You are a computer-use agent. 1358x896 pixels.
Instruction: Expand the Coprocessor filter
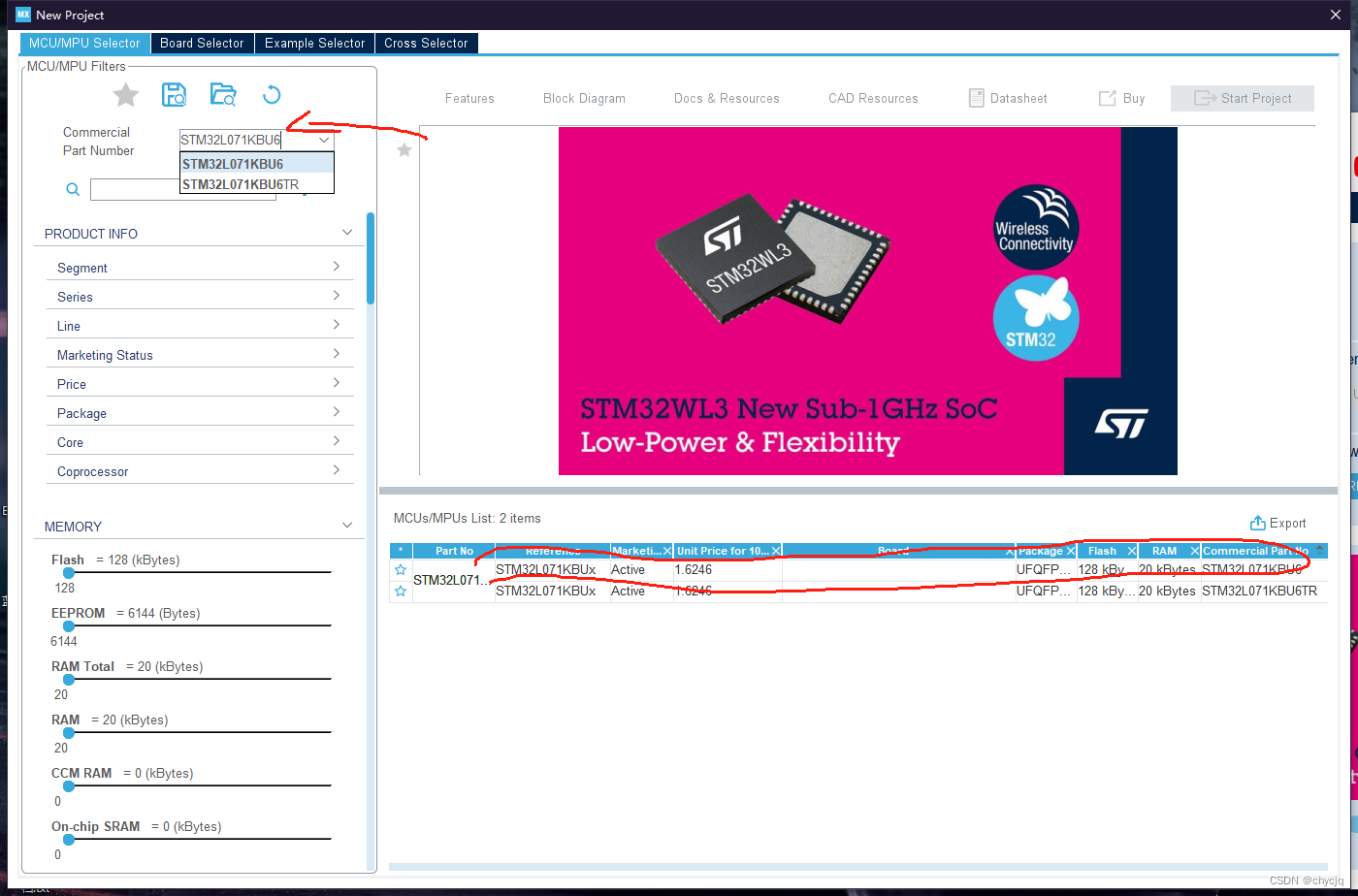pyautogui.click(x=337, y=470)
